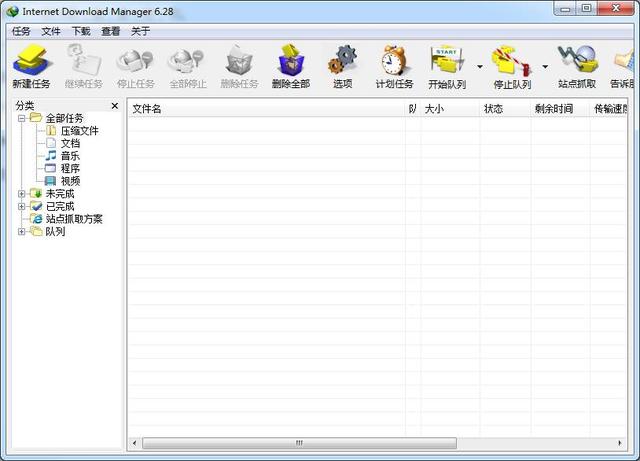Open the 下载 menu
Image resolution: width=640 pixels, height=461 pixels.
tap(81, 31)
